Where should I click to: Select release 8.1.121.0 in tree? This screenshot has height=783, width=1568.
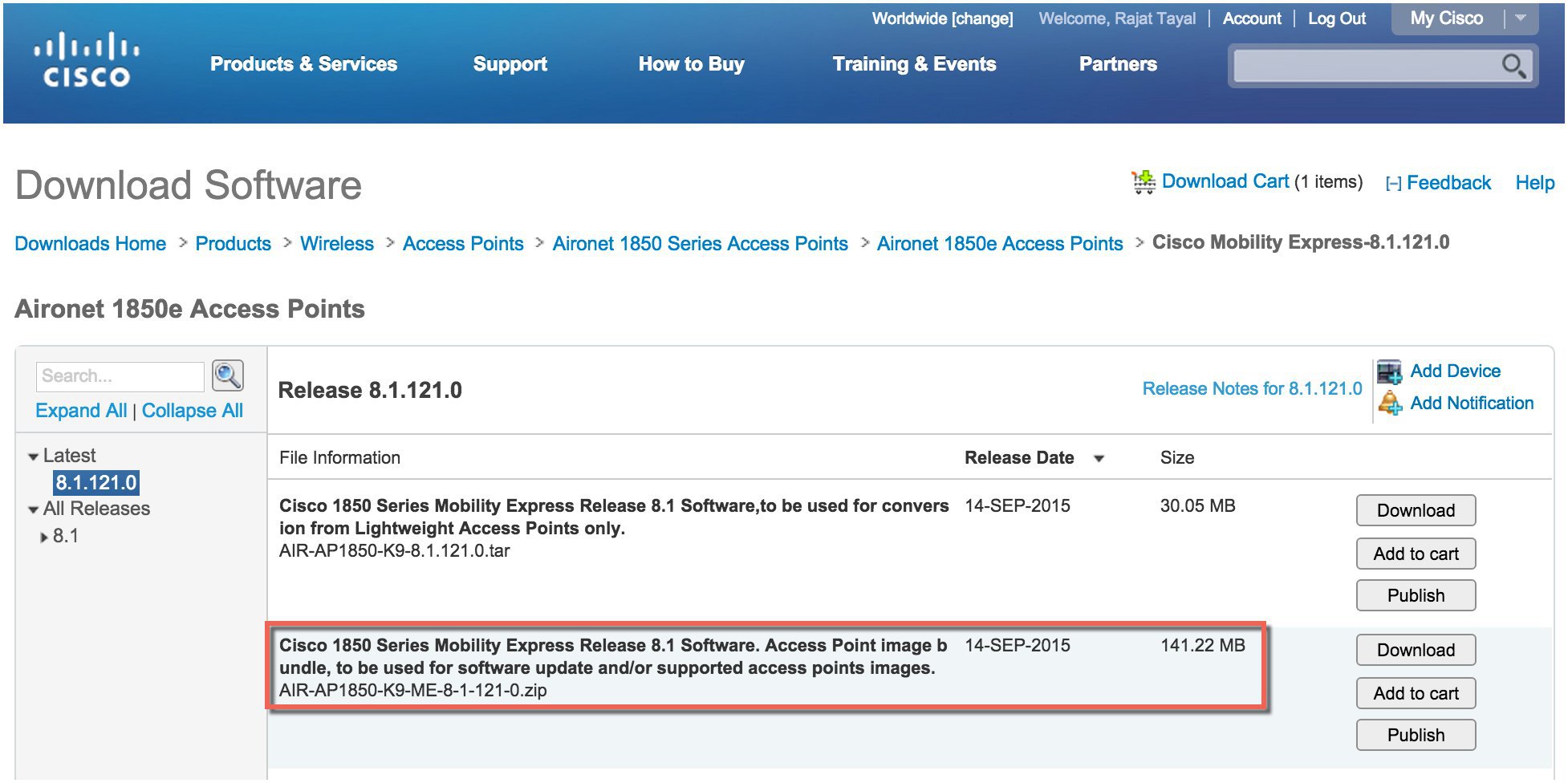(96, 483)
